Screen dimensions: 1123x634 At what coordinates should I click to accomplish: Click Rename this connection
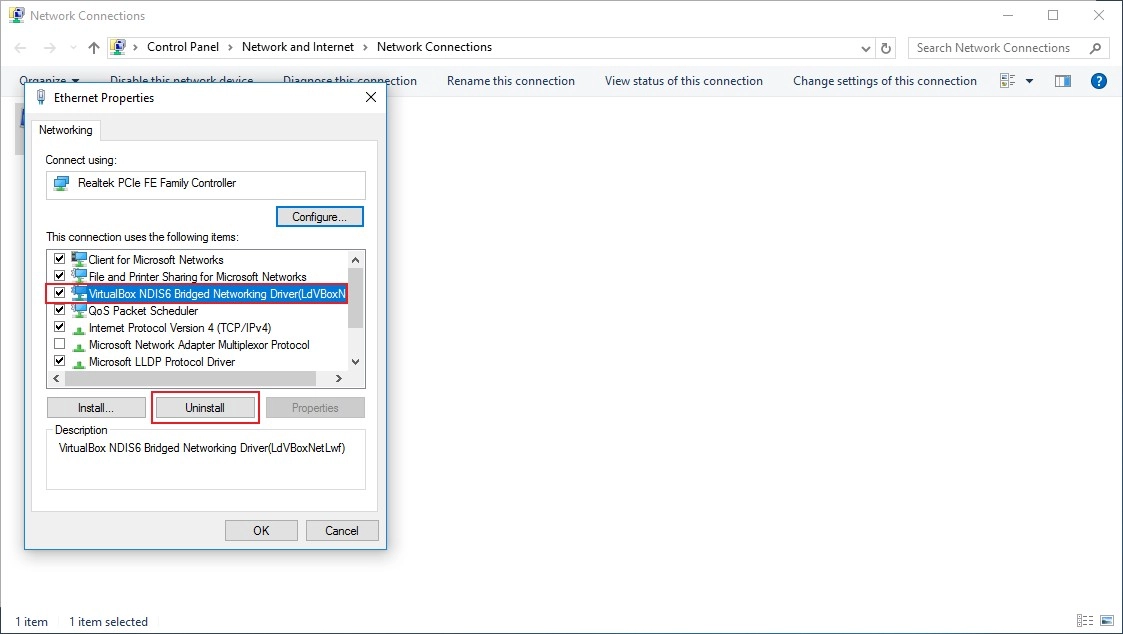point(510,81)
